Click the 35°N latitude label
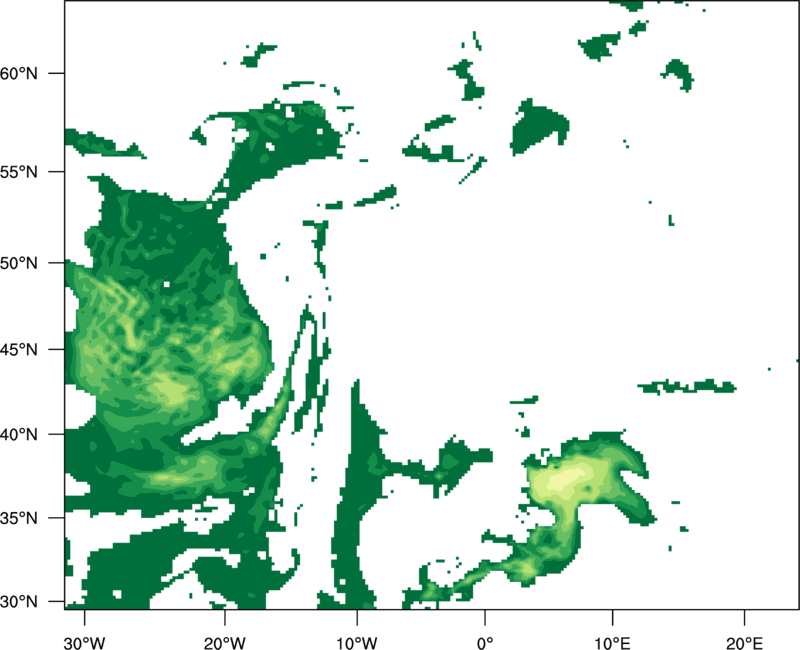This screenshot has height=650, width=800. coord(19,518)
